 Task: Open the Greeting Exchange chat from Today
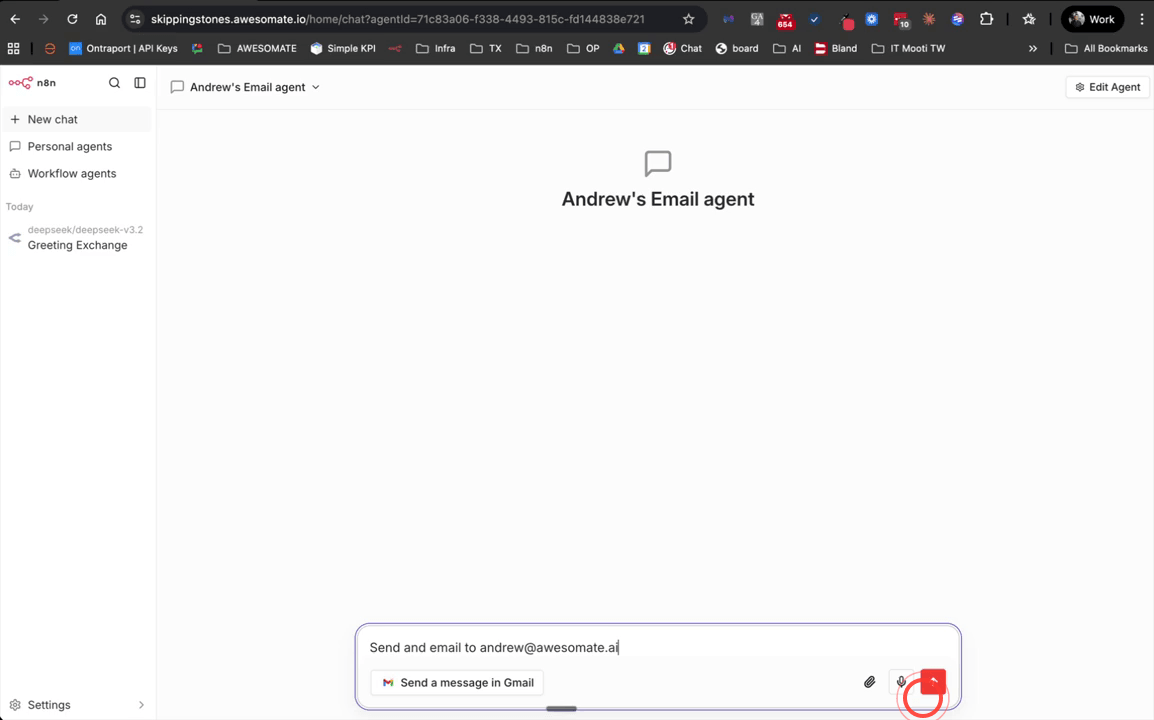pos(76,238)
